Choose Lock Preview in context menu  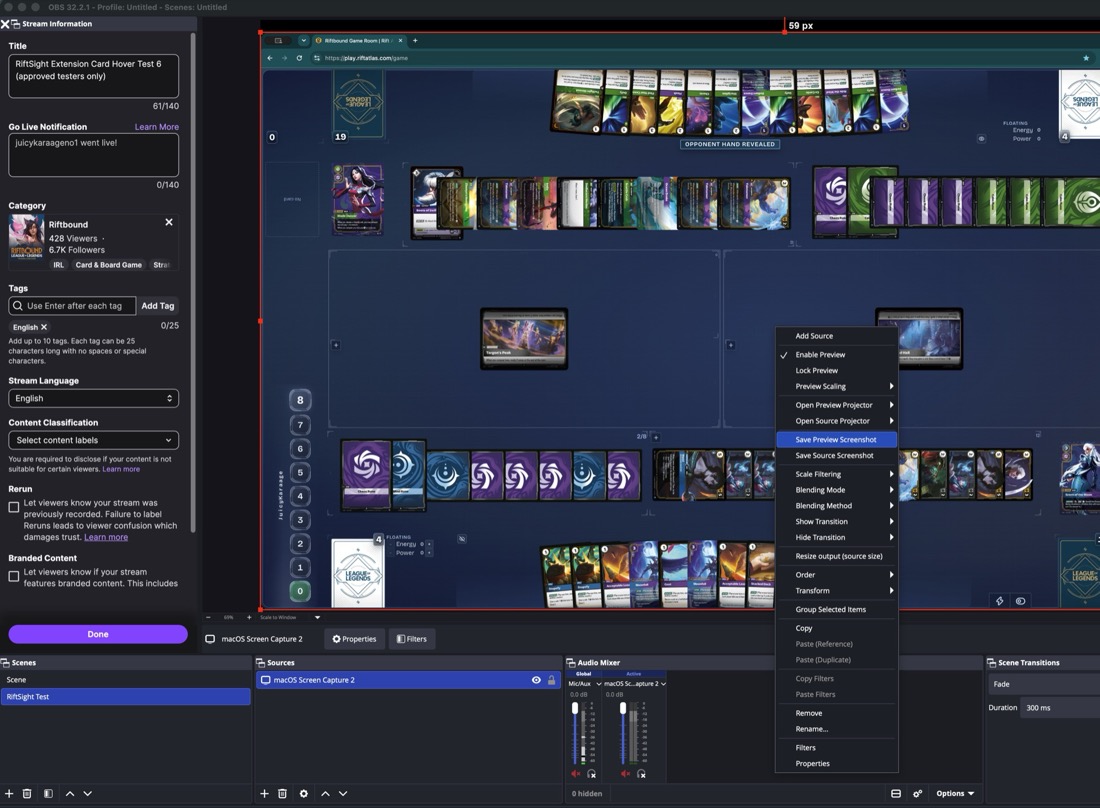pos(836,370)
